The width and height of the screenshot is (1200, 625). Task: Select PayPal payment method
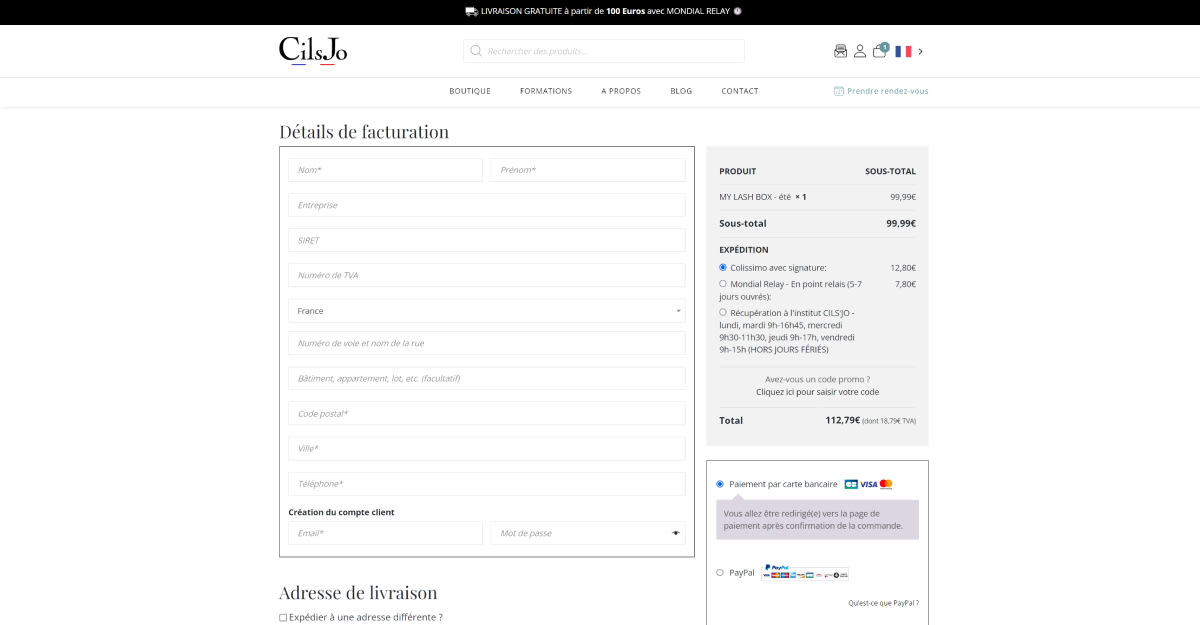[720, 573]
